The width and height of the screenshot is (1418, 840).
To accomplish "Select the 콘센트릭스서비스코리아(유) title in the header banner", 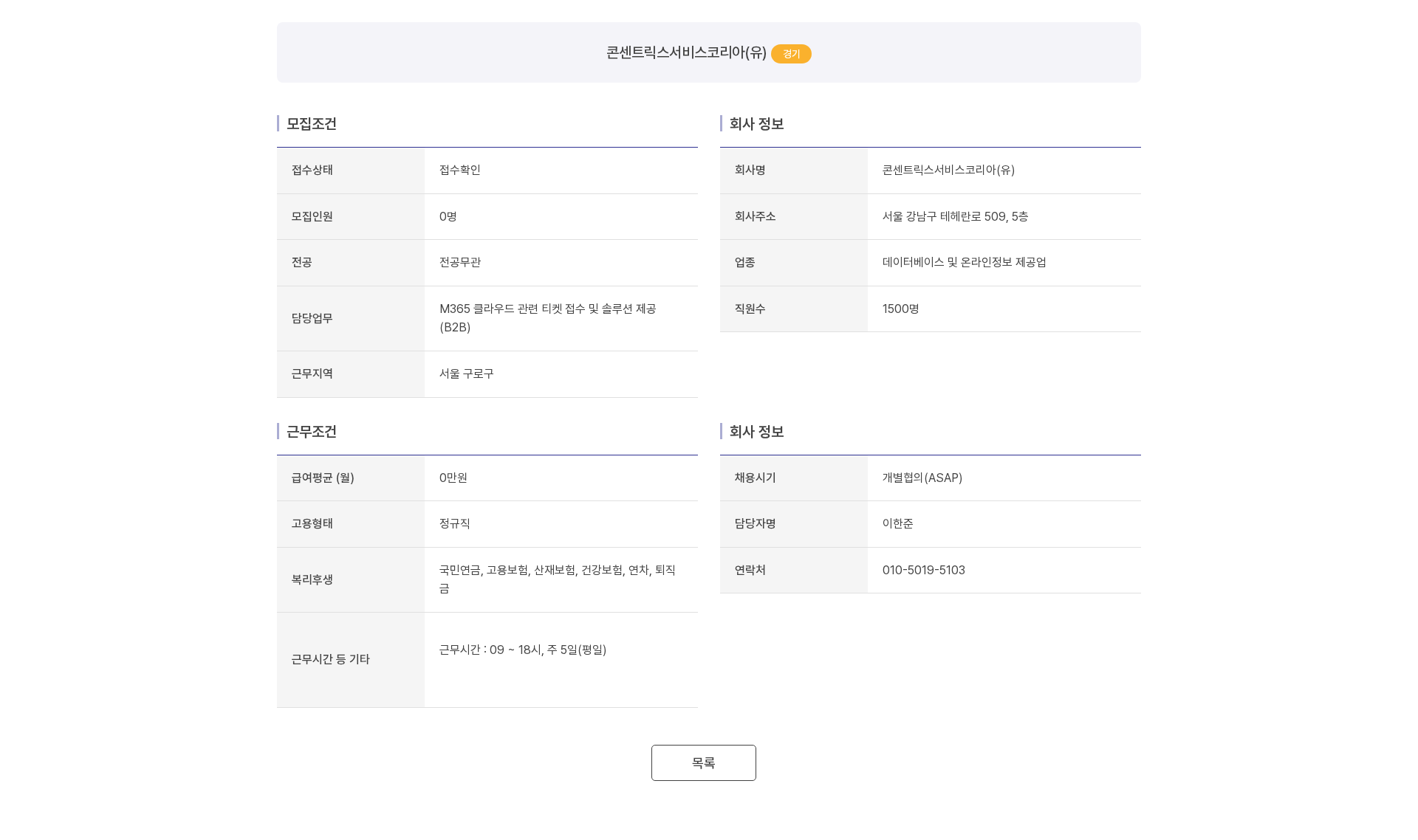I will 686,52.
